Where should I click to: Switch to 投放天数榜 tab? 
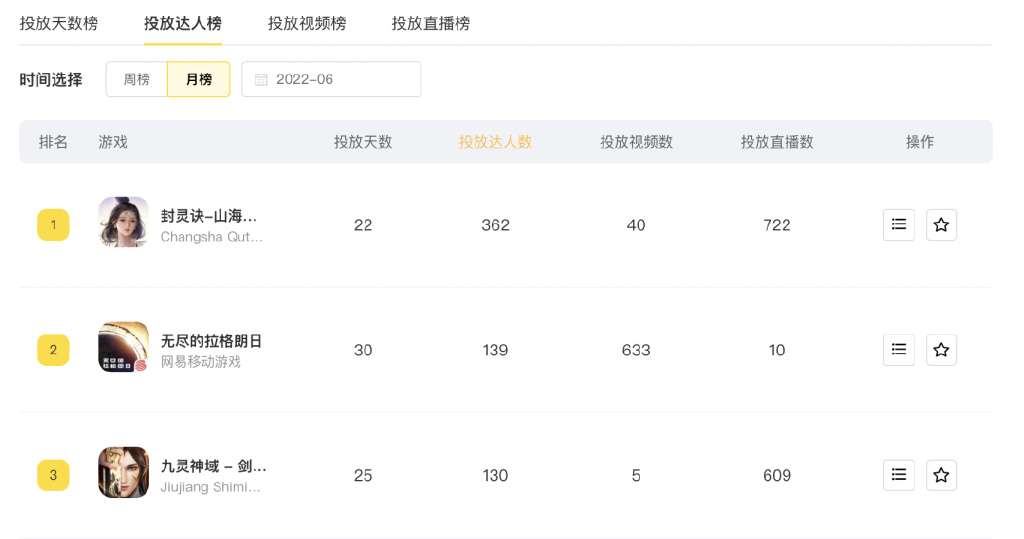(x=59, y=23)
